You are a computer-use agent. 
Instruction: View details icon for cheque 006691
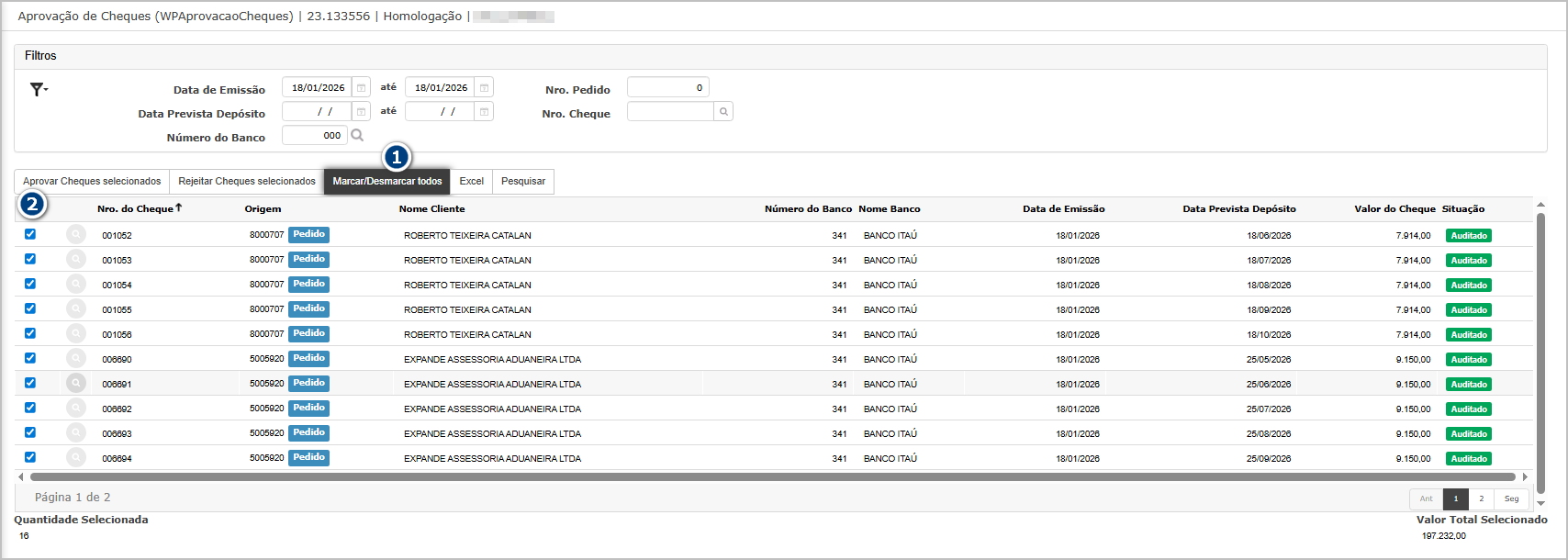tap(76, 384)
